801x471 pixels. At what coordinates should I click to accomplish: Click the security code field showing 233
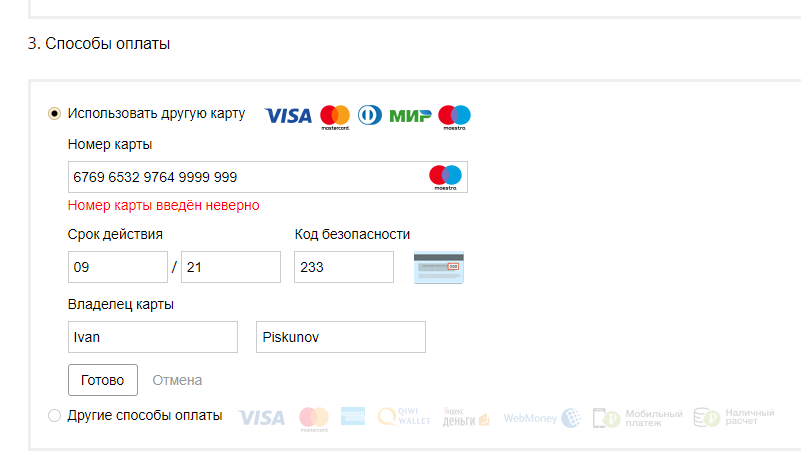point(344,267)
